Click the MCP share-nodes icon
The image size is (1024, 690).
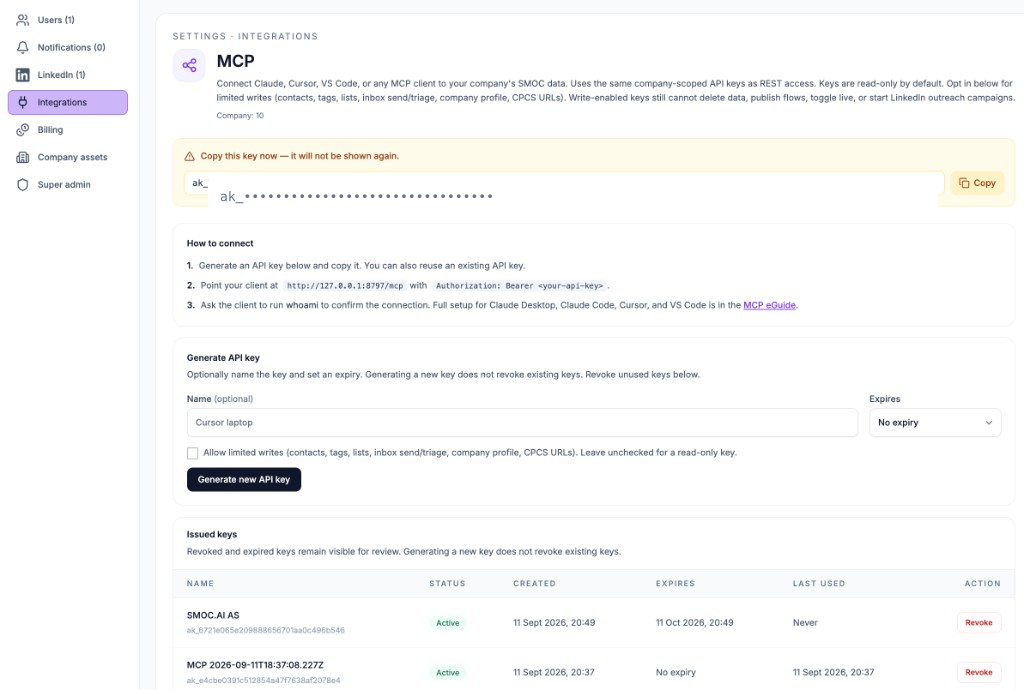189,65
